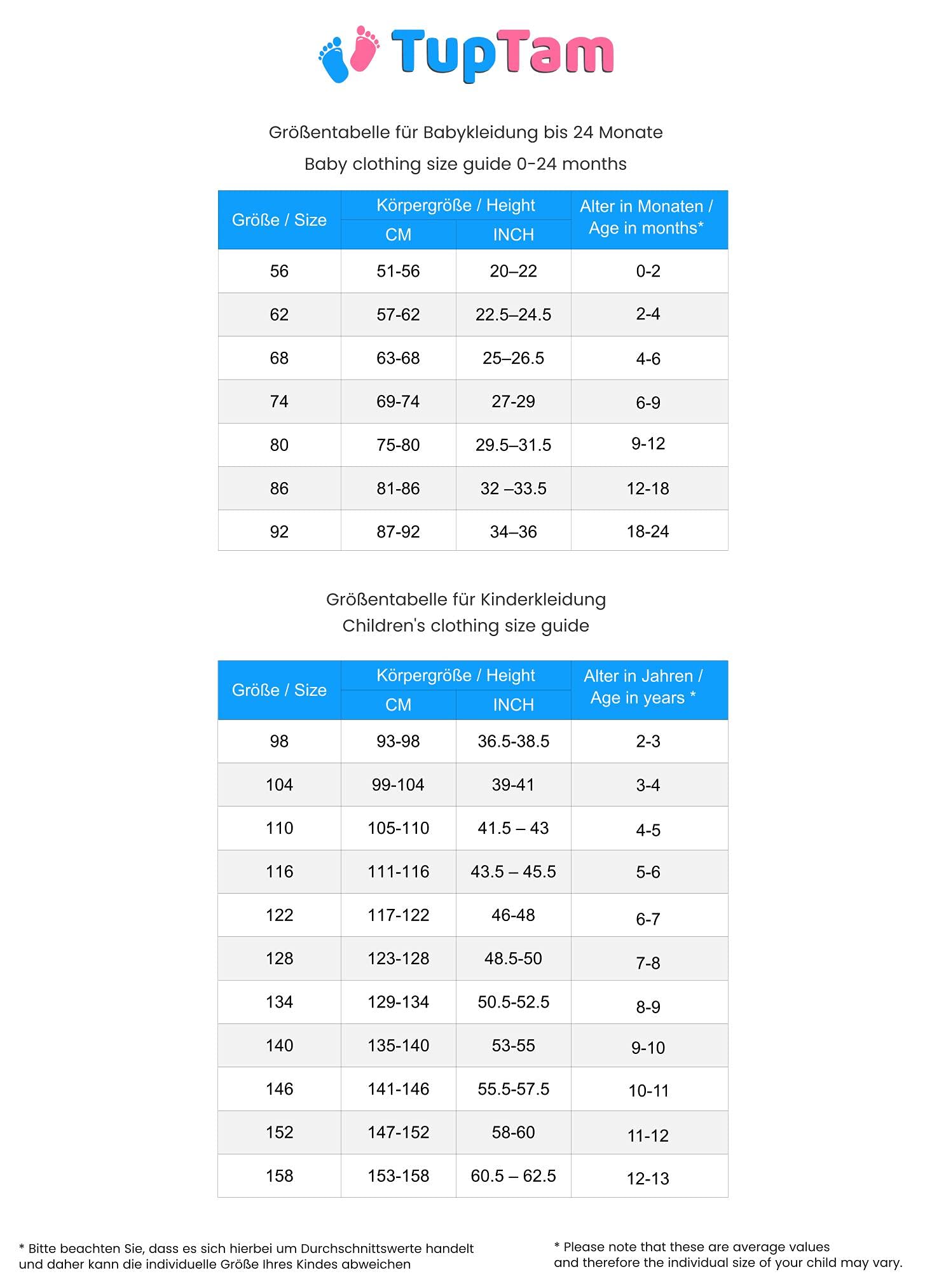Select the size 56 cell
The height and width of the screenshot is (1288, 932).
pyautogui.click(x=279, y=271)
